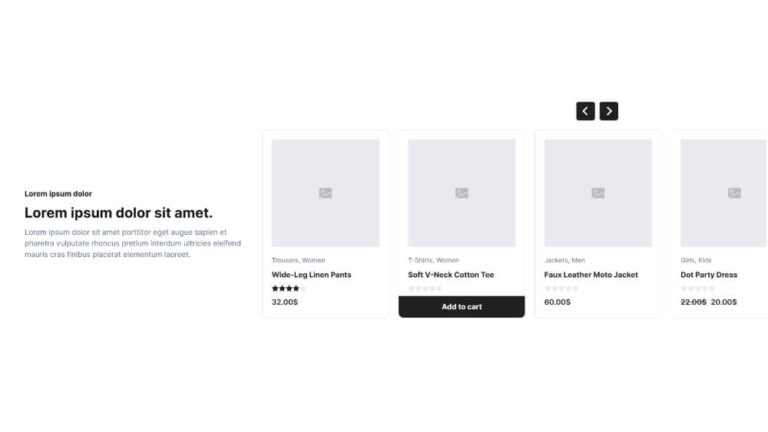768x432 pixels.
Task: Select the Men category link
Action: 579,260
